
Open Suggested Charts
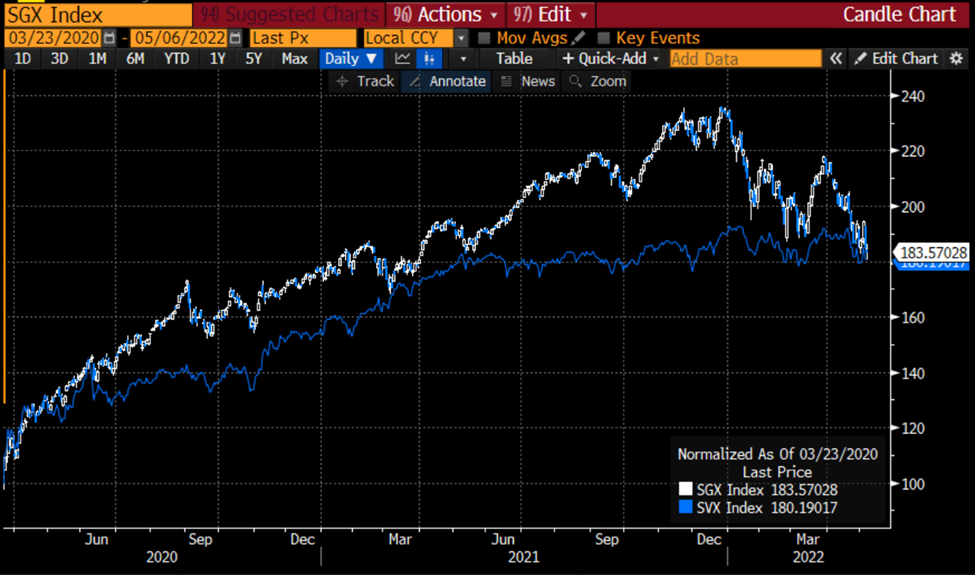pos(290,14)
